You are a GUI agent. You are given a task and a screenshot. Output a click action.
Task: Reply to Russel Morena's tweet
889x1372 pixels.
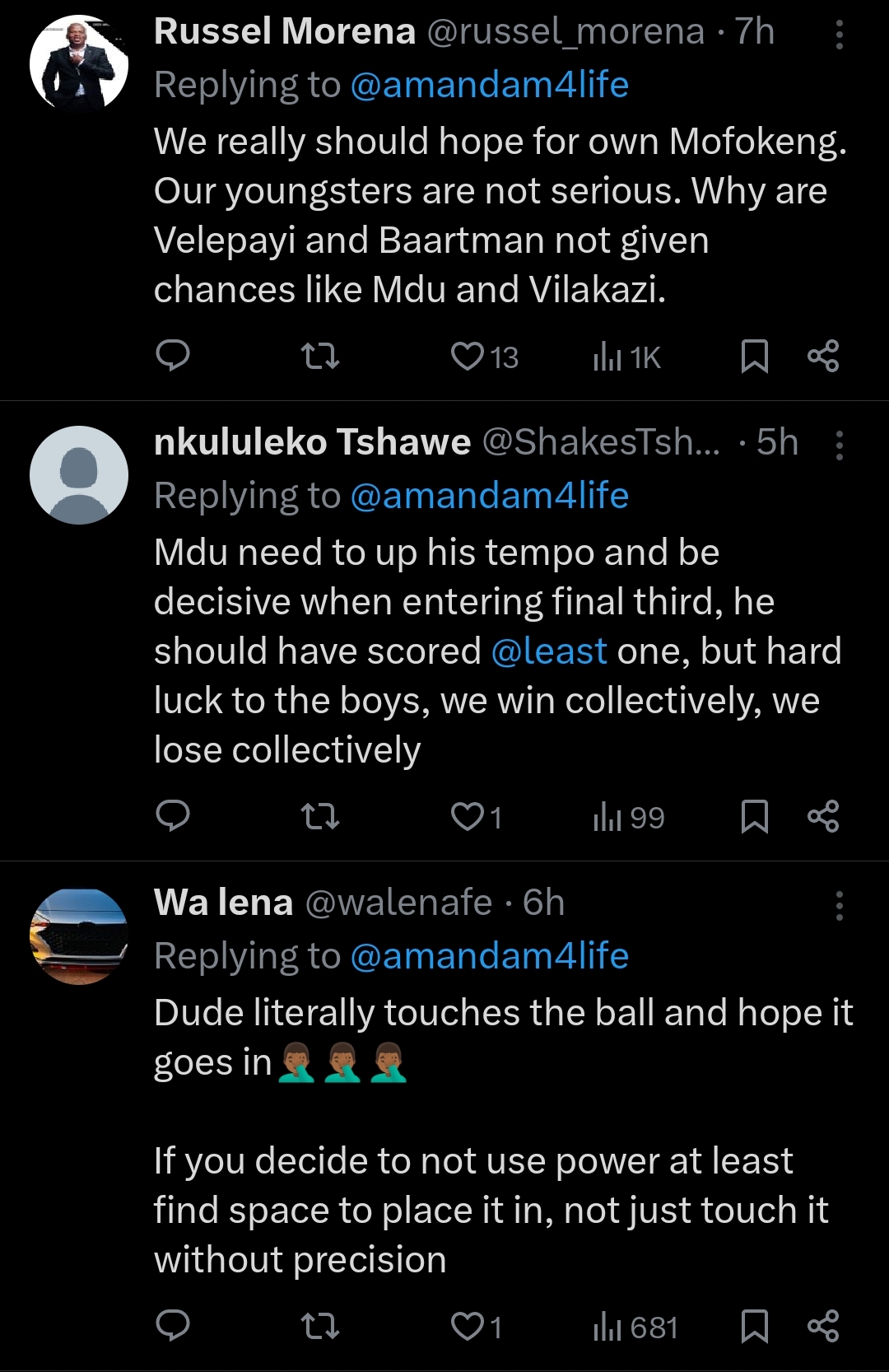pyautogui.click(x=173, y=356)
